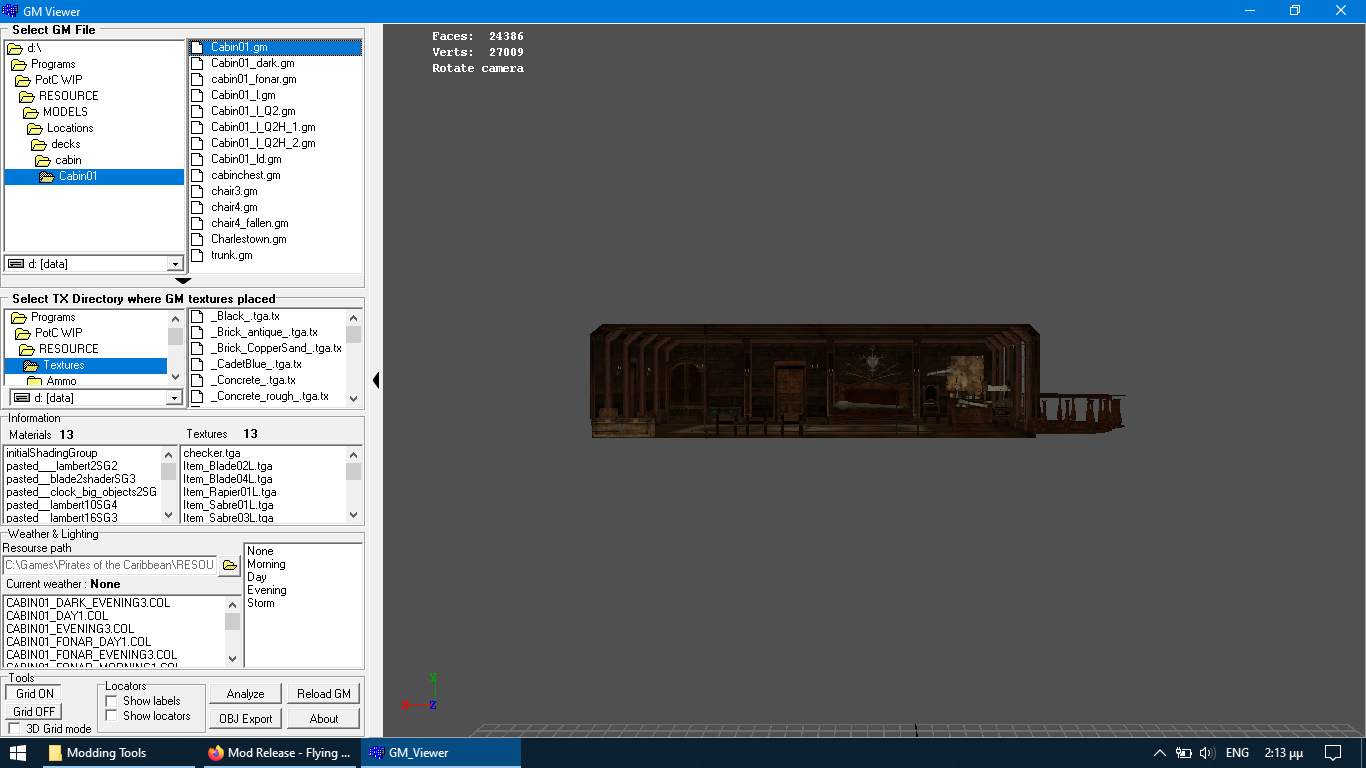
Task: Select the texture _Brick_antique_.tga.tx
Action: pos(264,332)
